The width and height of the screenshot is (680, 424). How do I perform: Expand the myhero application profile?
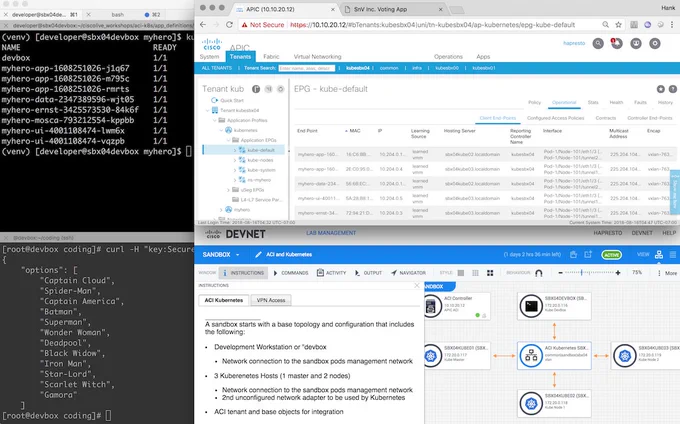pos(221,210)
